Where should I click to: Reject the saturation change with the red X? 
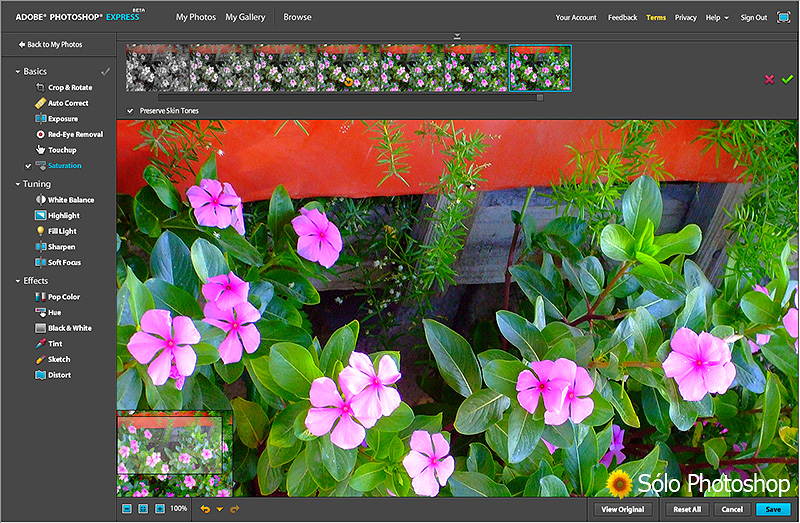click(769, 79)
